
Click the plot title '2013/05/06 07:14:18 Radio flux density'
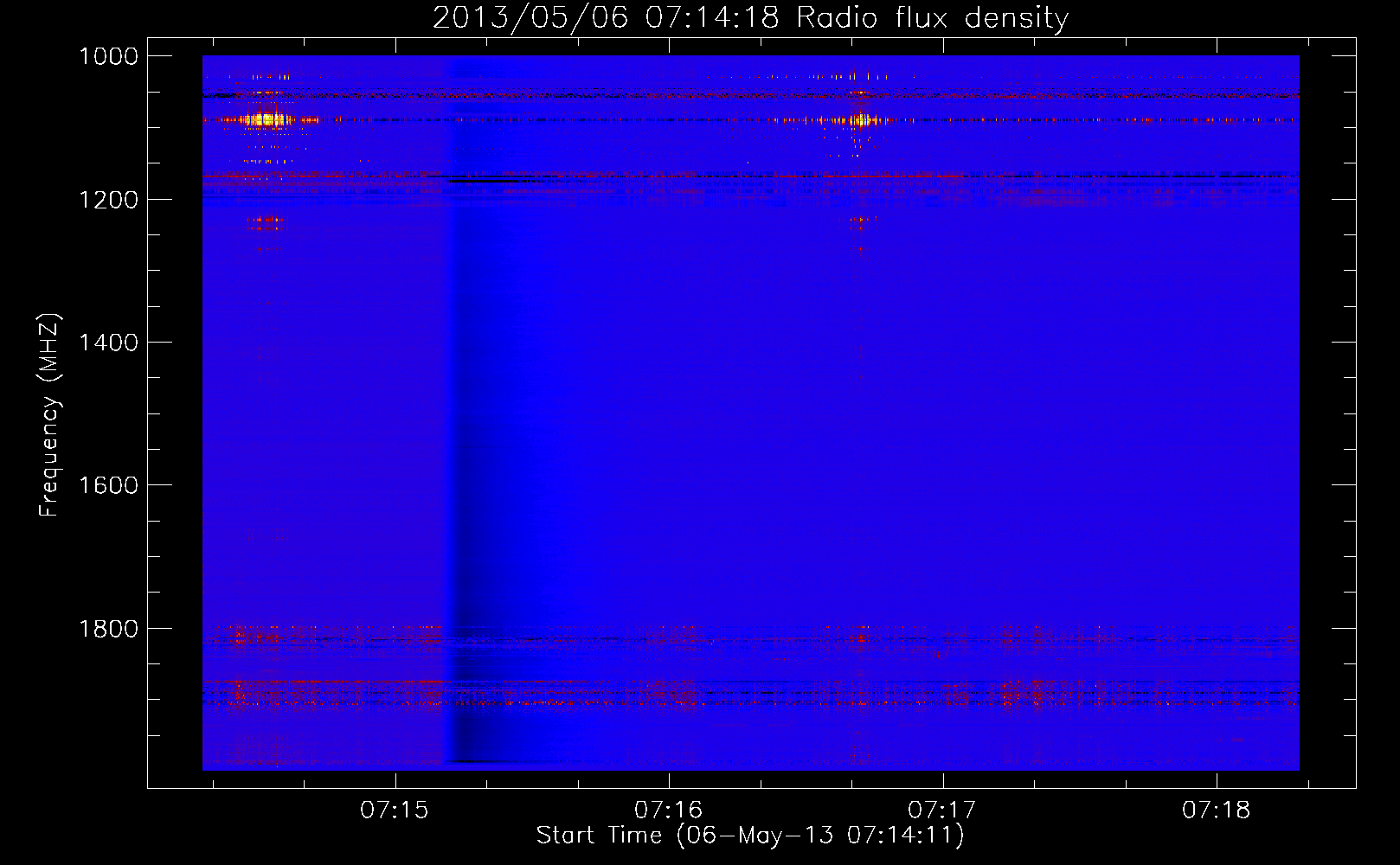pyautogui.click(x=750, y=17)
